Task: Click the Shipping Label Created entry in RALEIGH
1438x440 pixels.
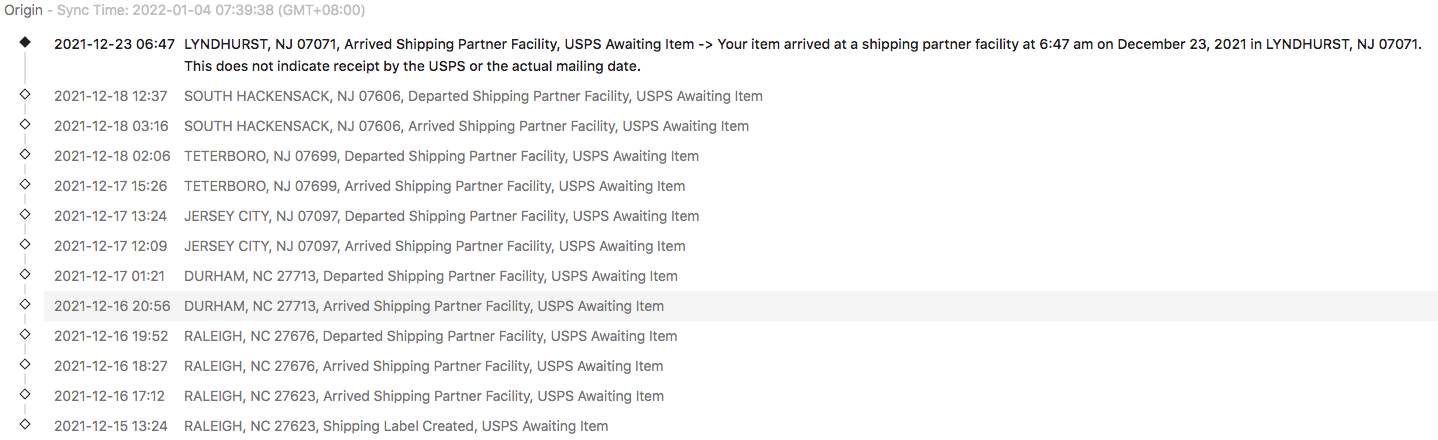Action: coord(740,427)
